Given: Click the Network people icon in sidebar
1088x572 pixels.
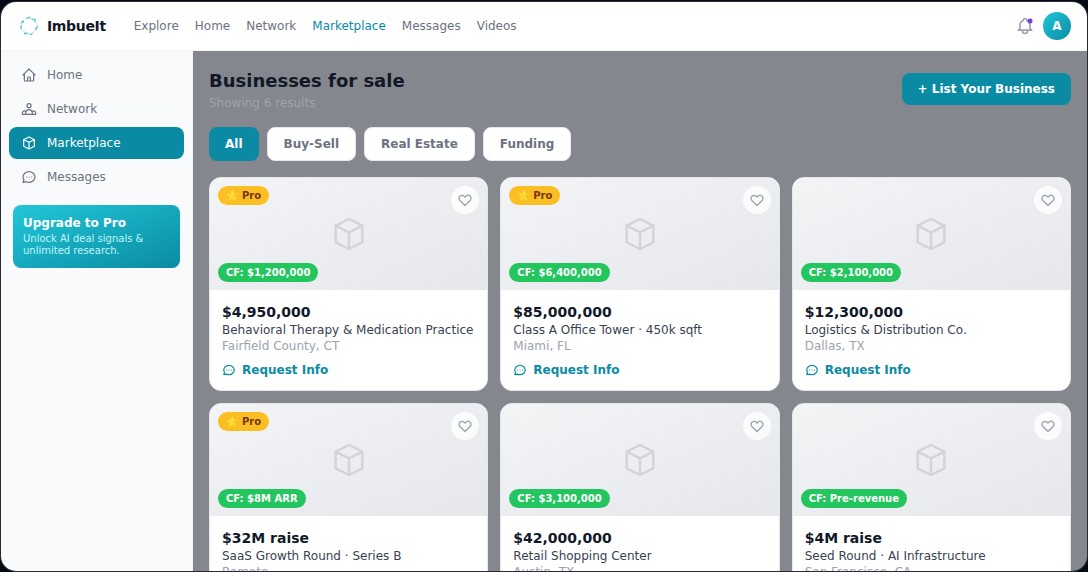Looking at the screenshot, I should tap(29, 109).
